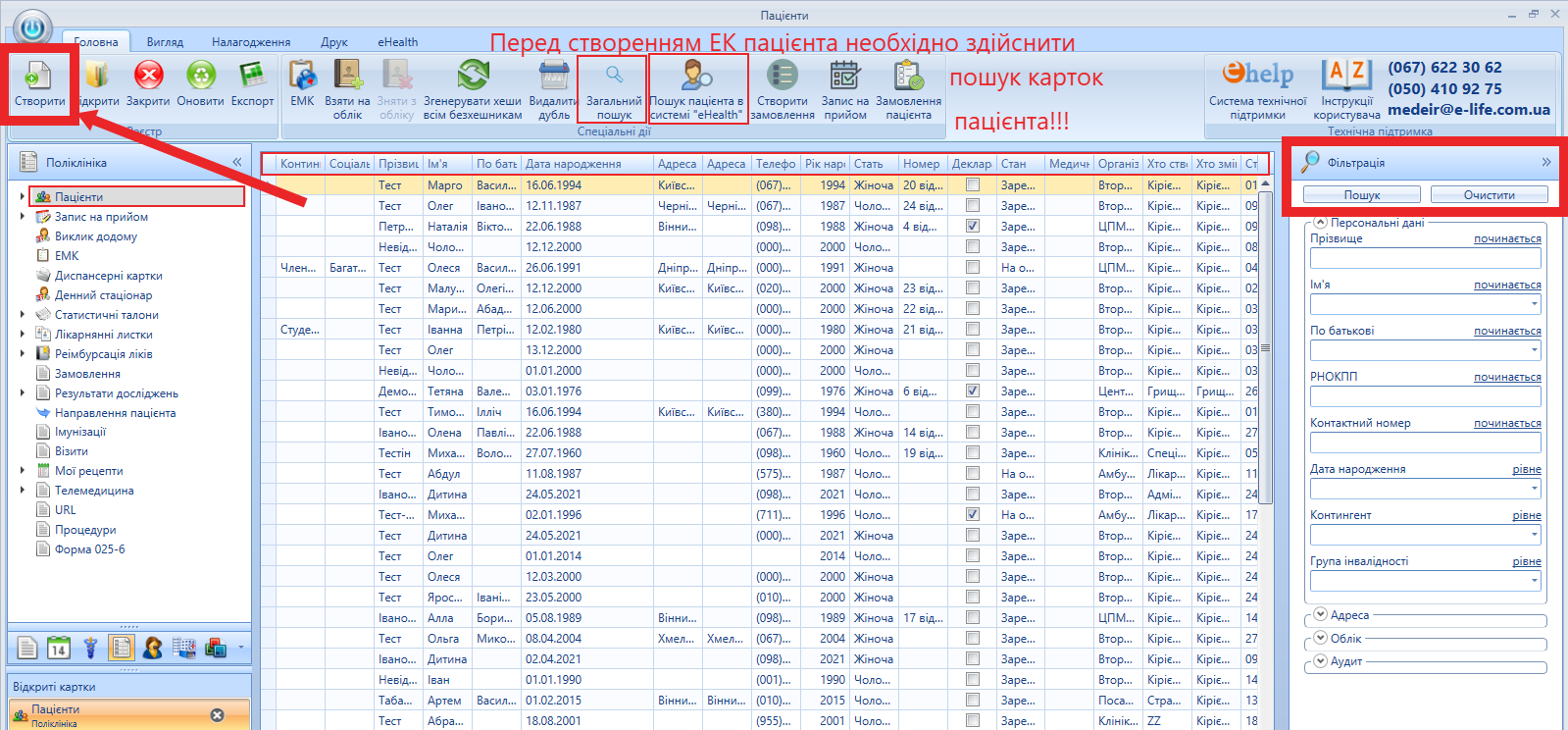Viewport: 1568px width, 730px height.
Task: Tick declaration checkbox in Ольга row
Action: click(x=973, y=638)
